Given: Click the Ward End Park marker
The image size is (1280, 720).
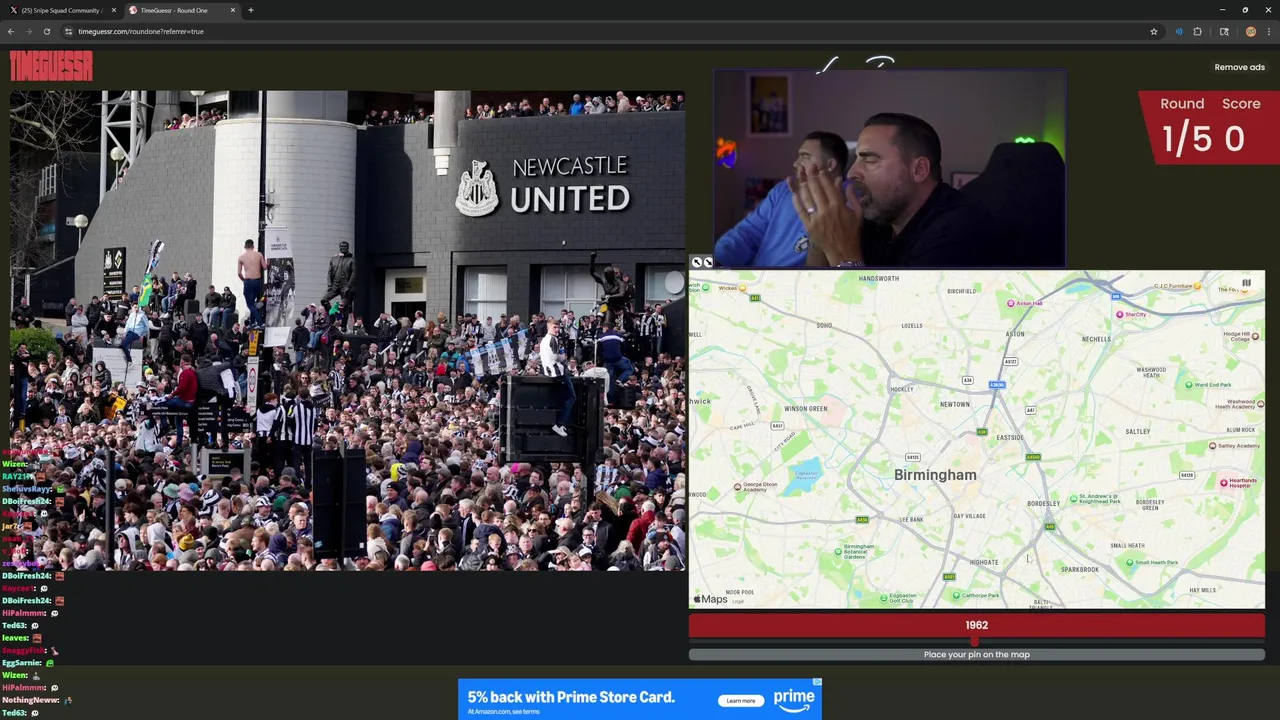Looking at the screenshot, I should pos(1189,384).
